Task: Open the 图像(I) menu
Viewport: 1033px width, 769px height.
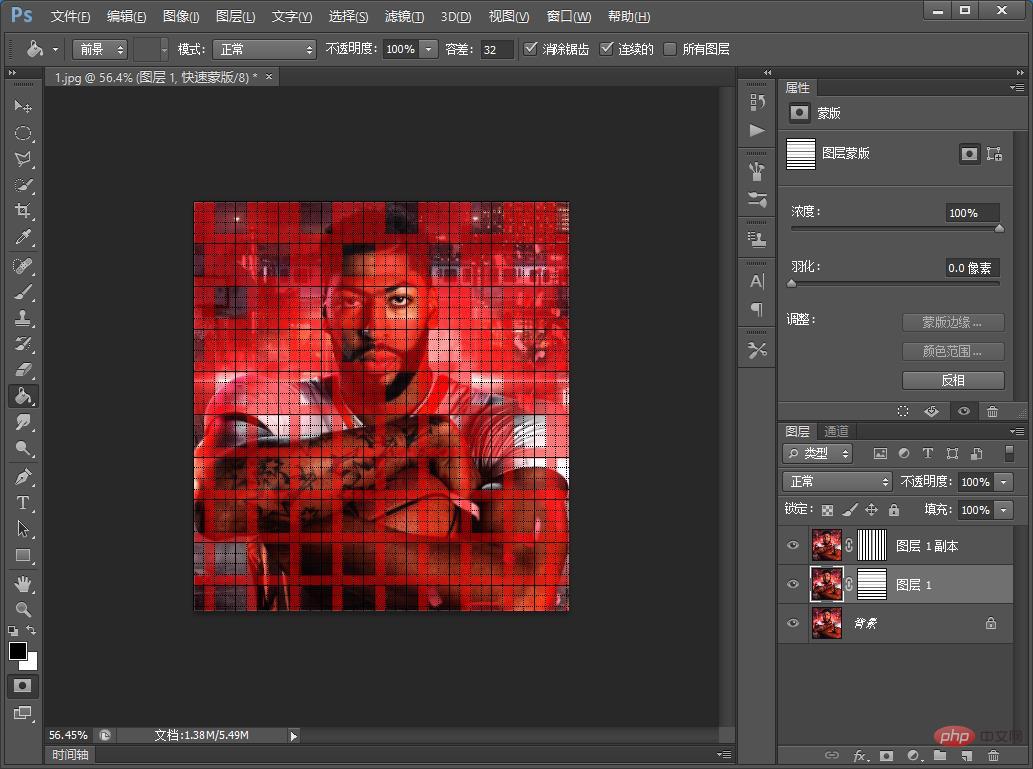Action: pos(181,16)
